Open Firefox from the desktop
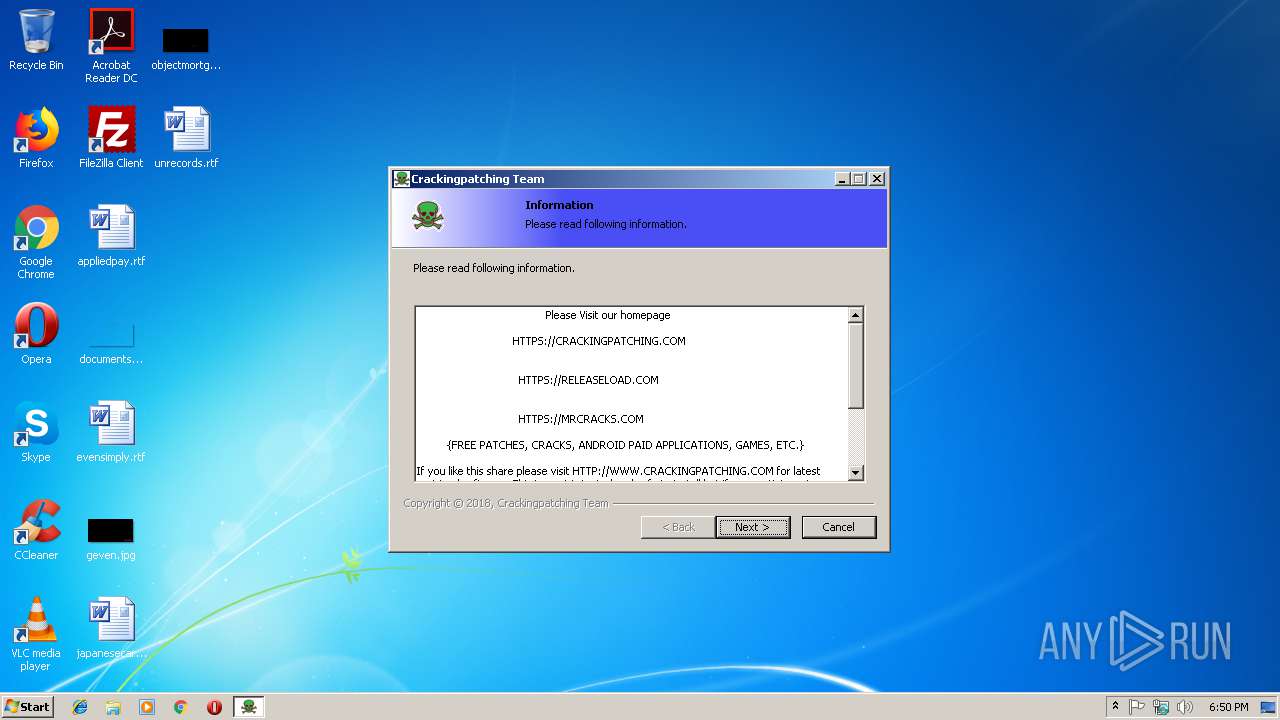Viewport: 1280px width, 720px height. tap(36, 138)
